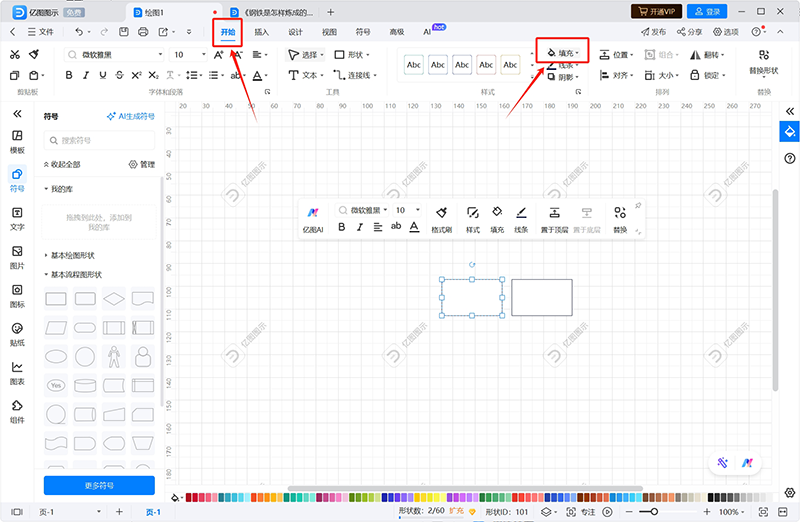800x522 pixels.
Task: Click the Paste clipboard icon
Action: [34, 76]
